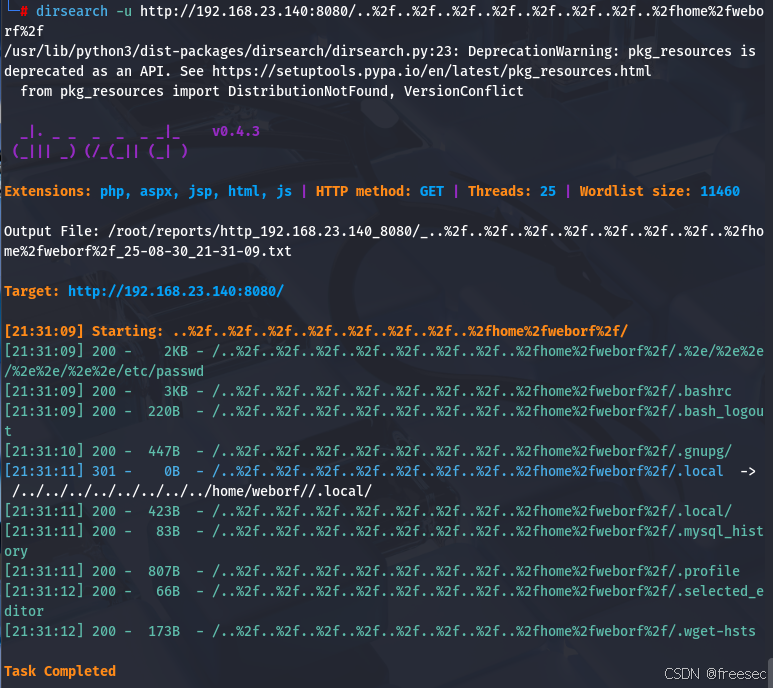
Task: Select the Wordlist size 11460 value
Action: pos(720,191)
